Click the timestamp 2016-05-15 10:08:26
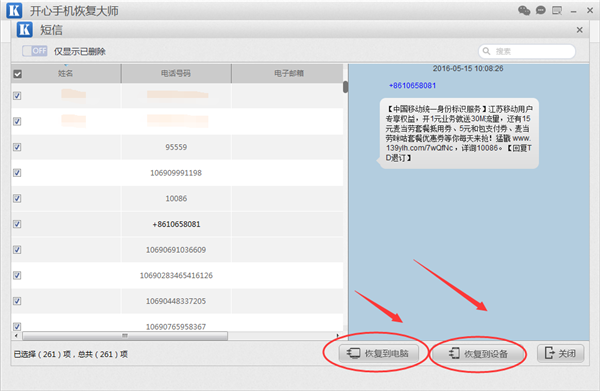 [x=468, y=68]
